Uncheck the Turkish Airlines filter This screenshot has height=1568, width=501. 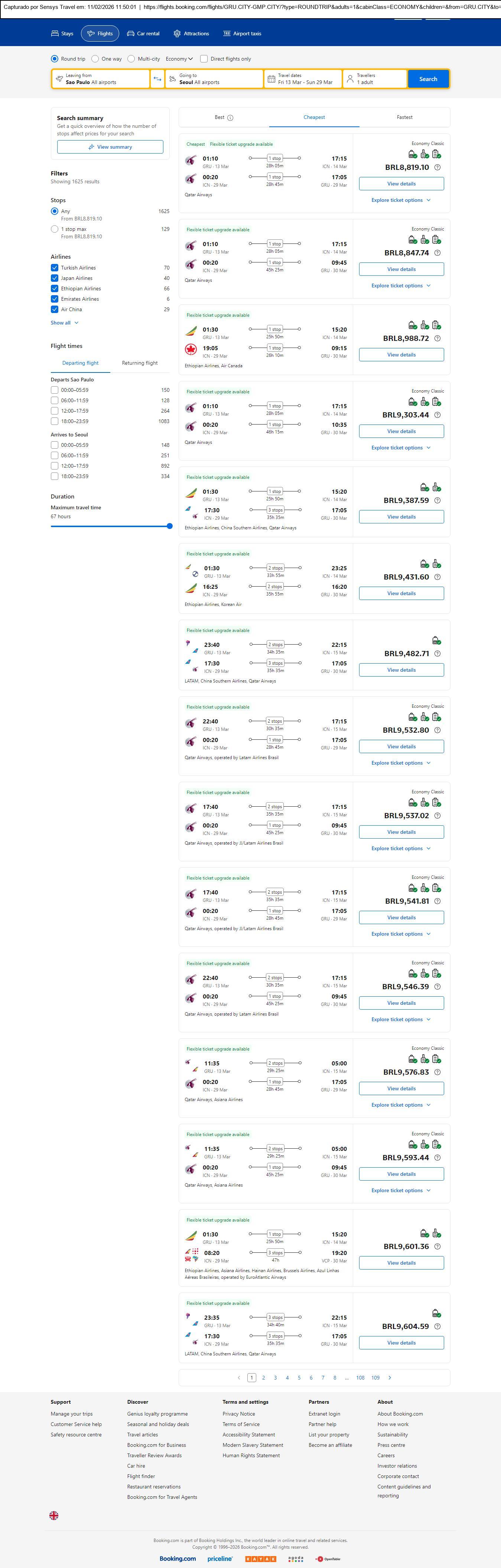click(55, 268)
